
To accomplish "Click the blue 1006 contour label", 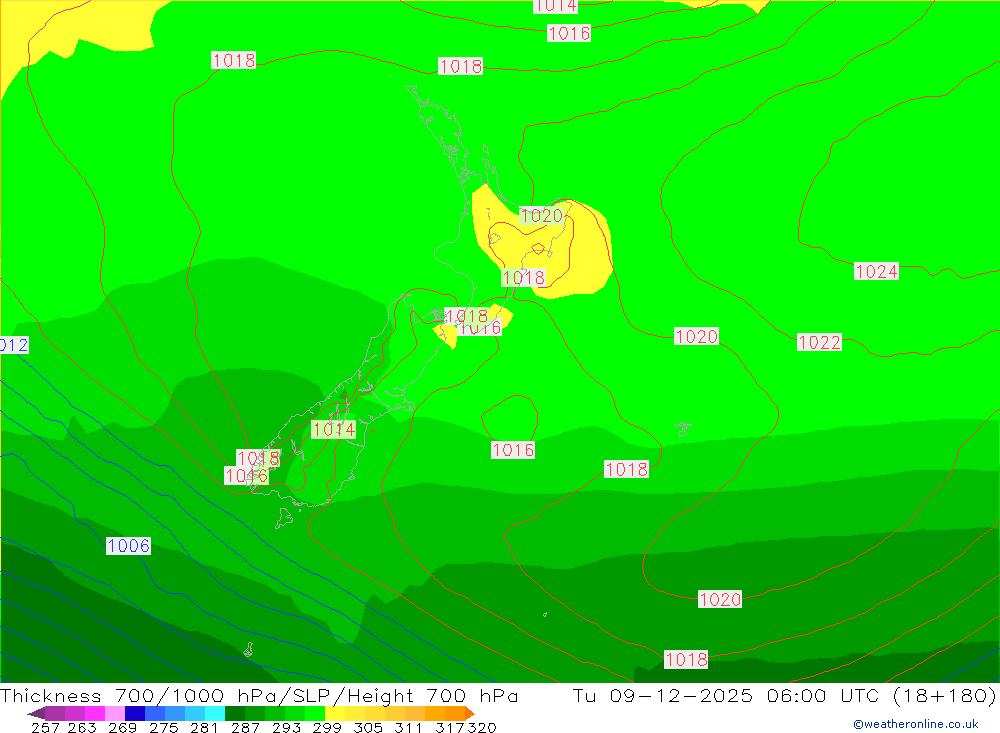I will (128, 545).
